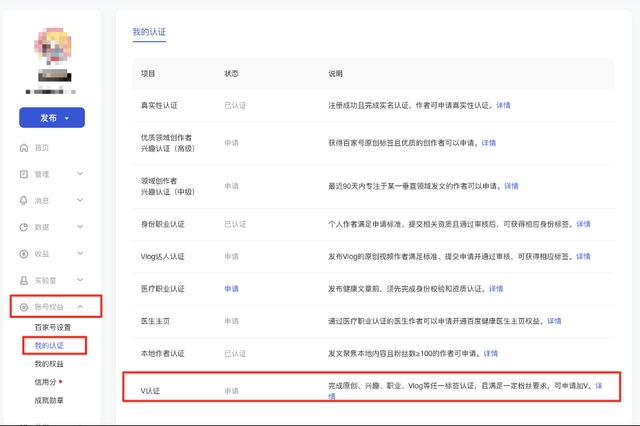The width and height of the screenshot is (640, 426).
Task: Select 我的认证 in the sidebar
Action: [49, 346]
